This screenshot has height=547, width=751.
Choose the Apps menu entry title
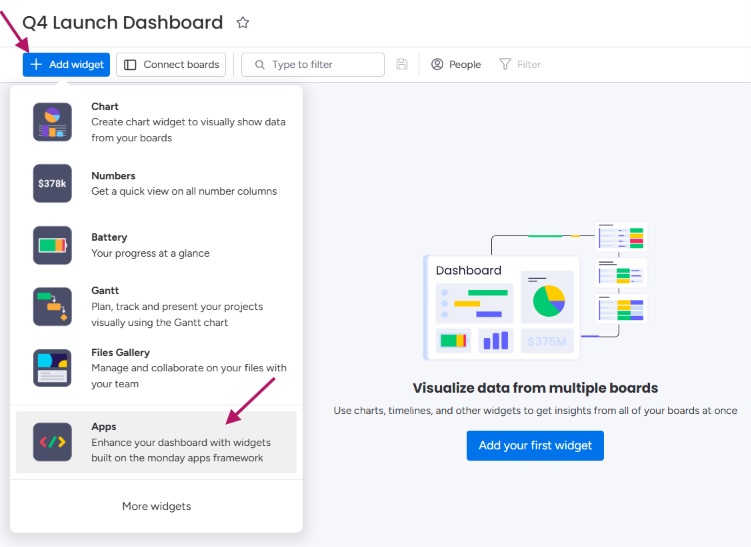point(104,427)
